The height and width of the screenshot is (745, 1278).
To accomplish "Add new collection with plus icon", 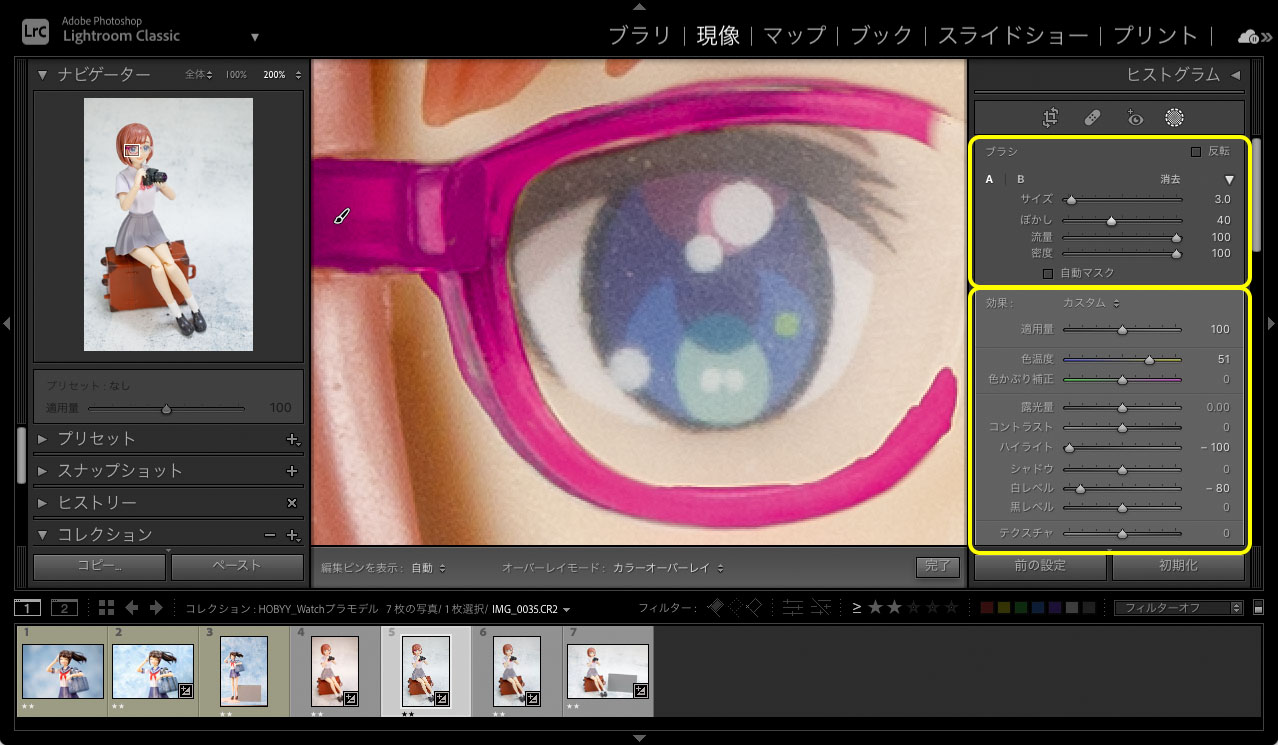I will [x=293, y=535].
